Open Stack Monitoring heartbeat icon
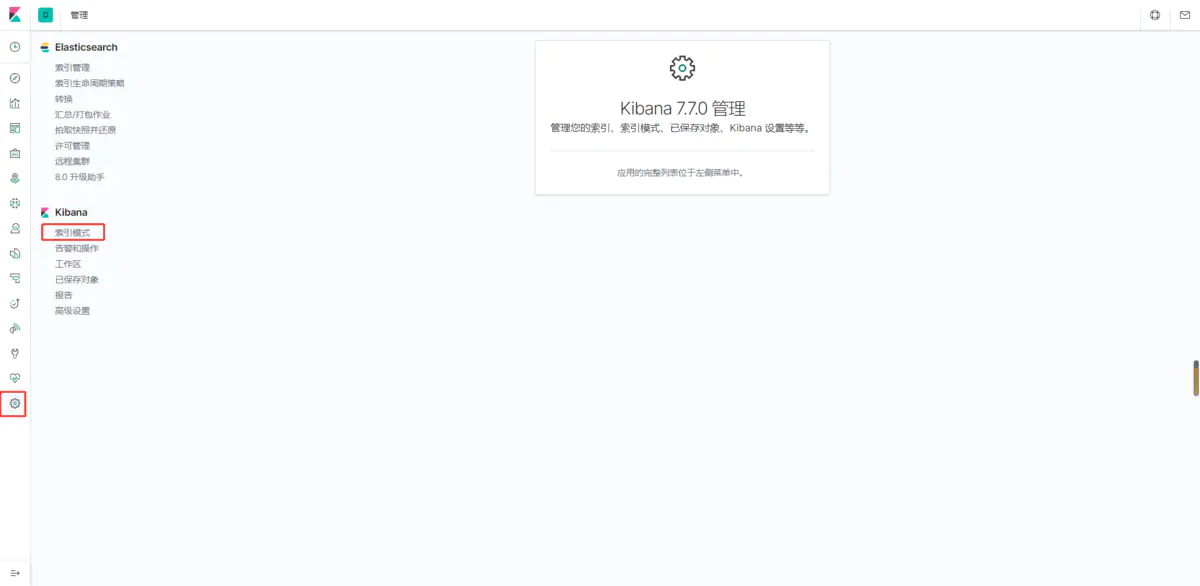This screenshot has width=1200, height=586. (15, 378)
